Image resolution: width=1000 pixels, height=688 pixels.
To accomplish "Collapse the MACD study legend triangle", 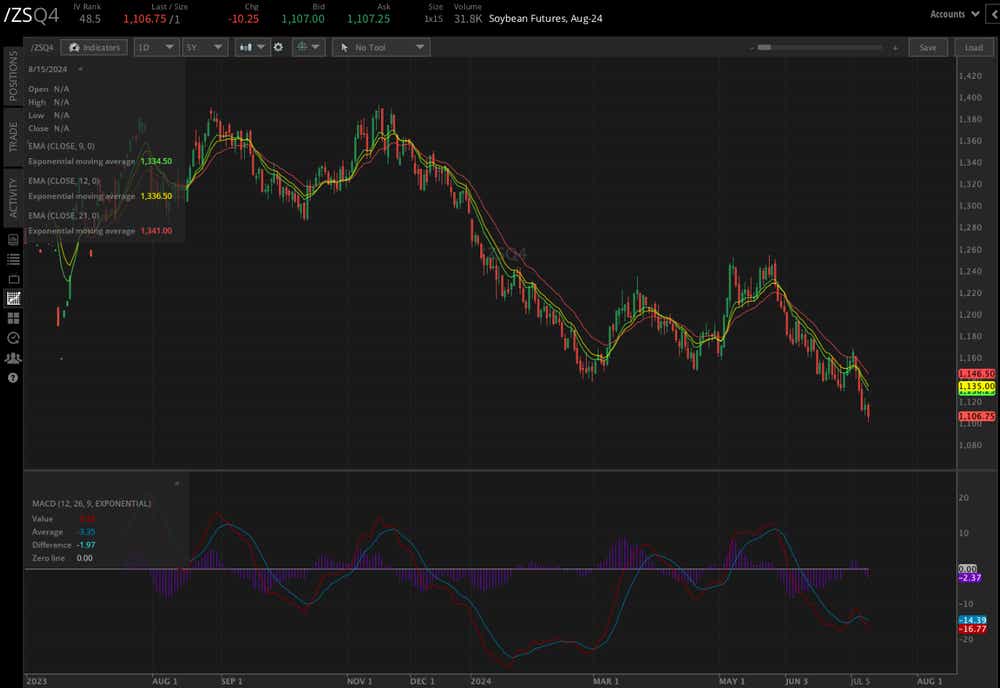I will (177, 483).
